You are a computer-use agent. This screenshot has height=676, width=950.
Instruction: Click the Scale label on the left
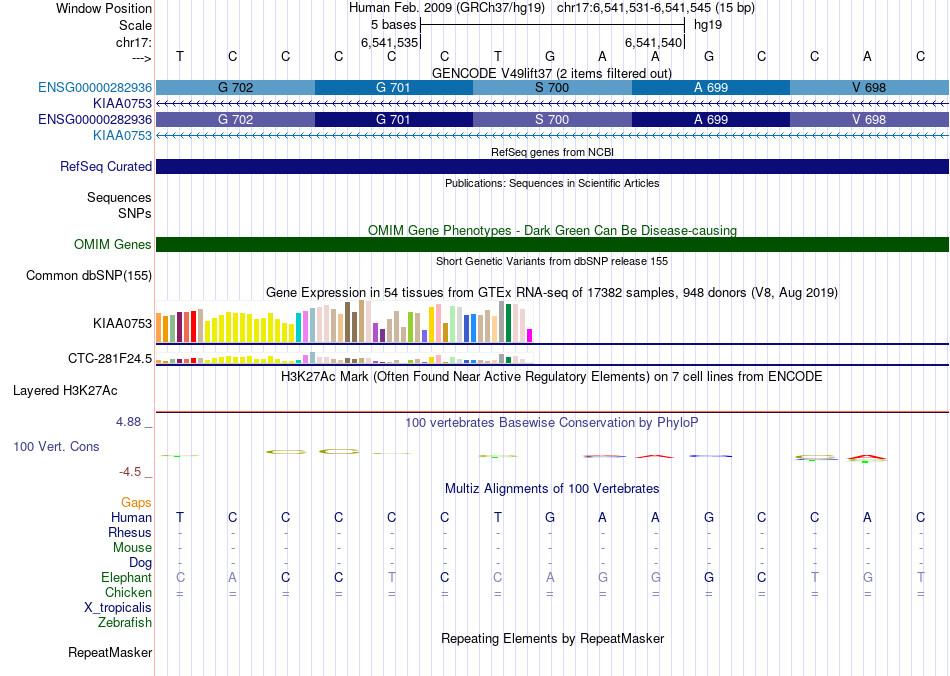click(x=135, y=25)
